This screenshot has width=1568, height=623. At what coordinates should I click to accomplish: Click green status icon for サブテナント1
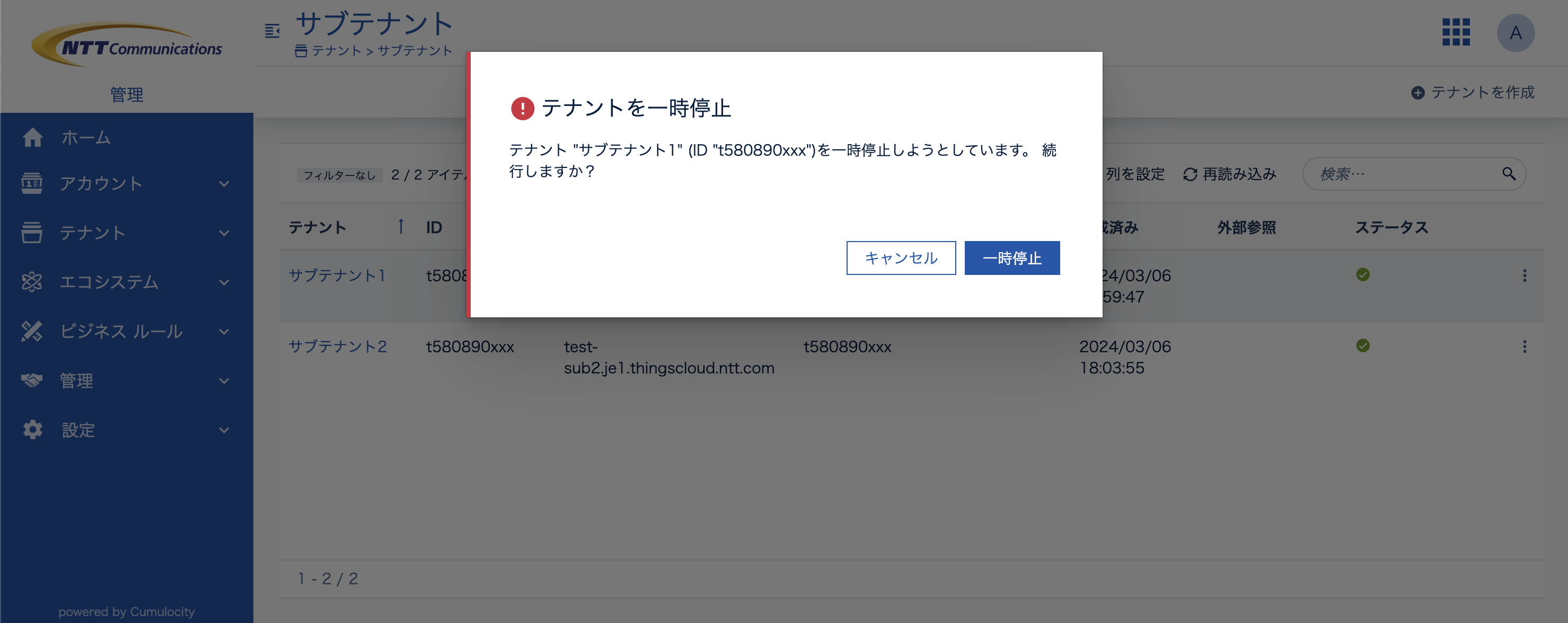click(x=1363, y=275)
